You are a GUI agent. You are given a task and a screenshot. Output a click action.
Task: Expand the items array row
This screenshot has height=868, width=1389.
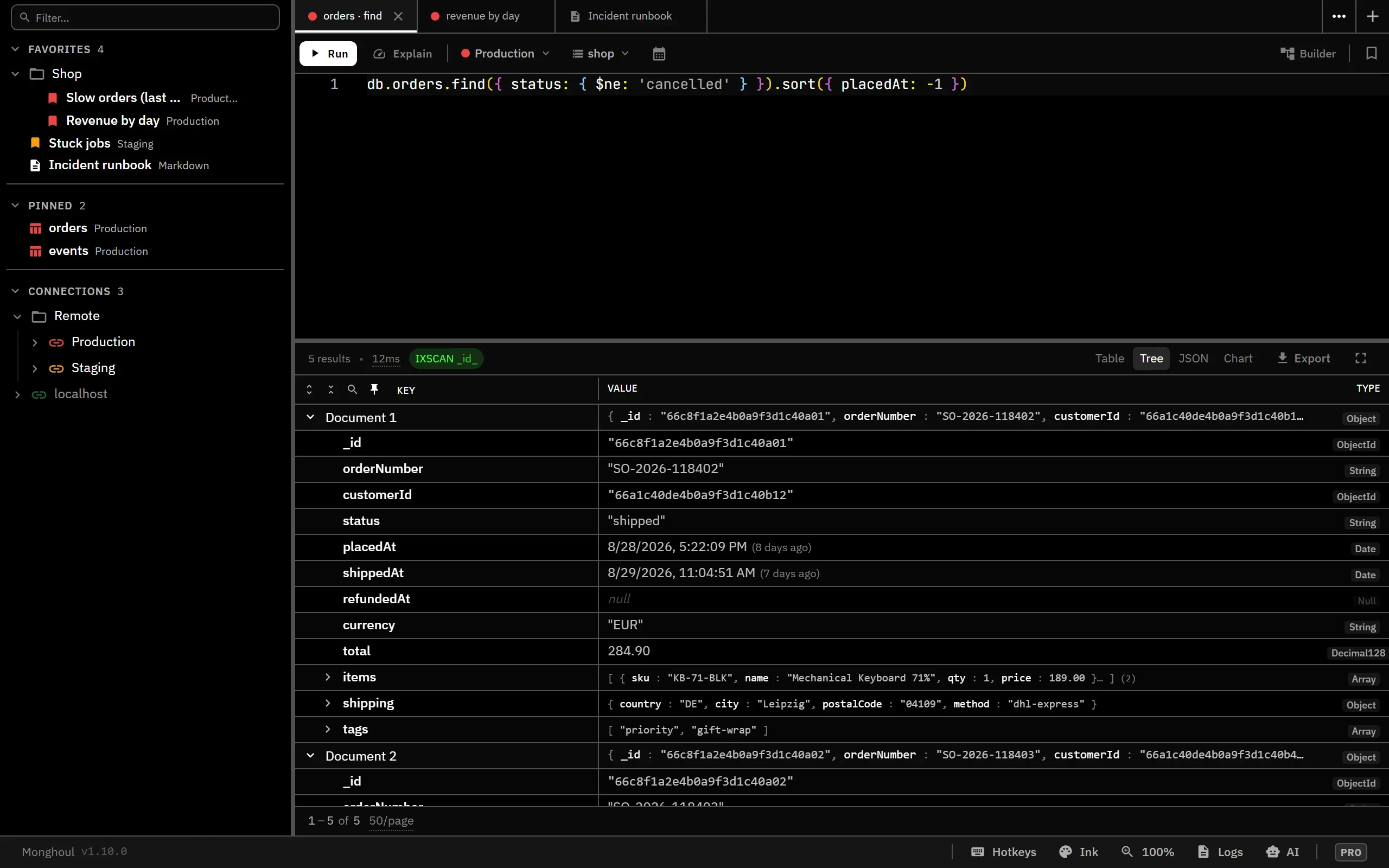click(x=328, y=678)
